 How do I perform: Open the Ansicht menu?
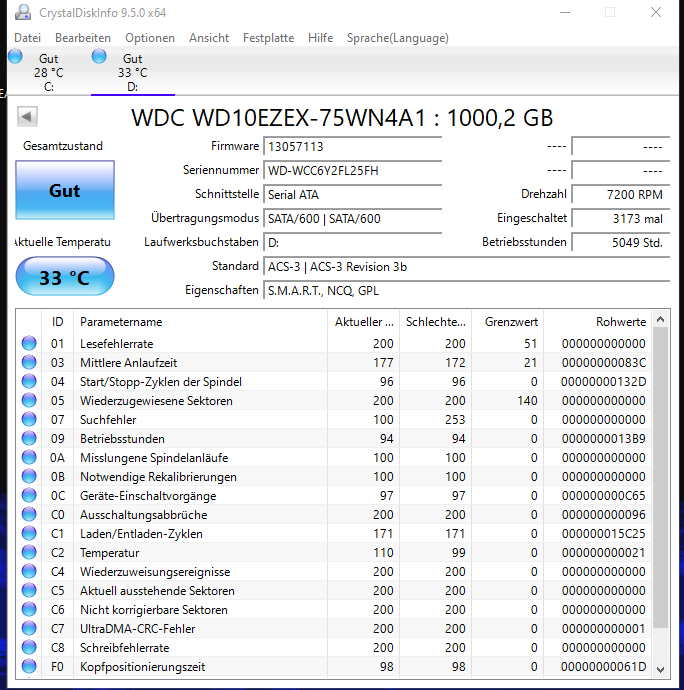(x=209, y=38)
